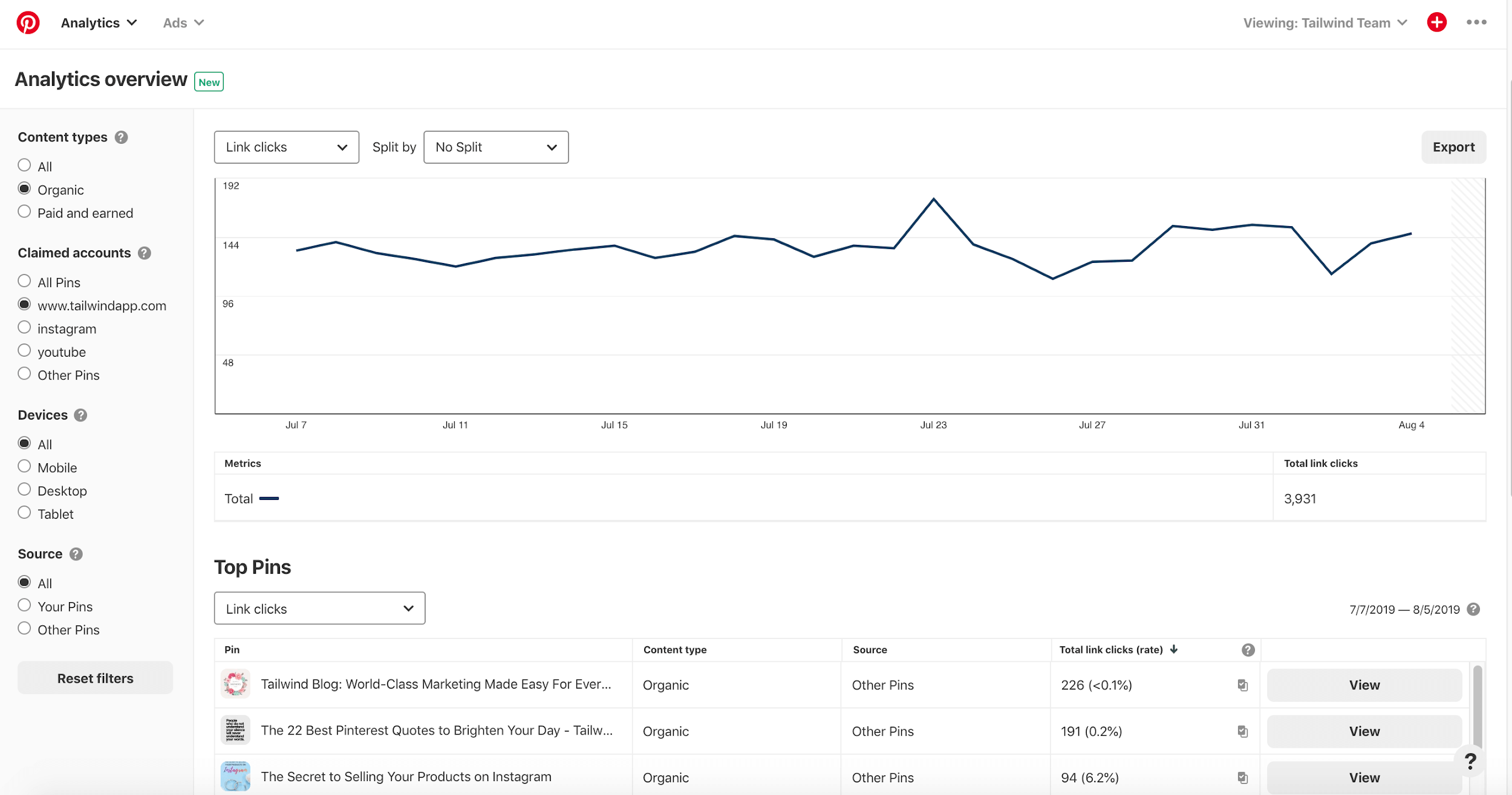Open the Link clicks metric dropdown above chart

pos(286,148)
